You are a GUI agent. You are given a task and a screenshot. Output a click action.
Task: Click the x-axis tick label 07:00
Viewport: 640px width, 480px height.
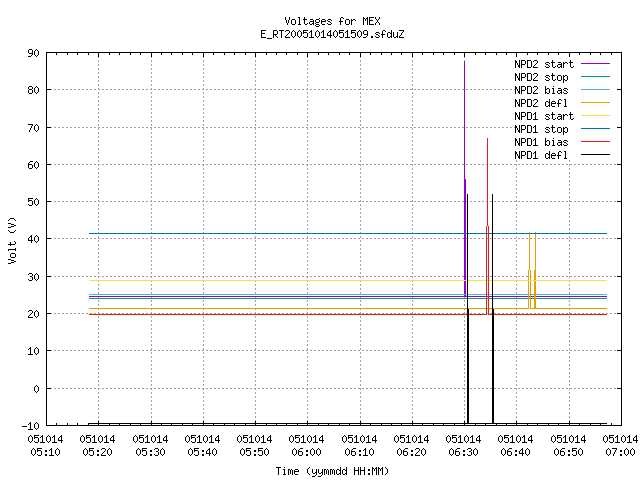[x=620, y=452]
